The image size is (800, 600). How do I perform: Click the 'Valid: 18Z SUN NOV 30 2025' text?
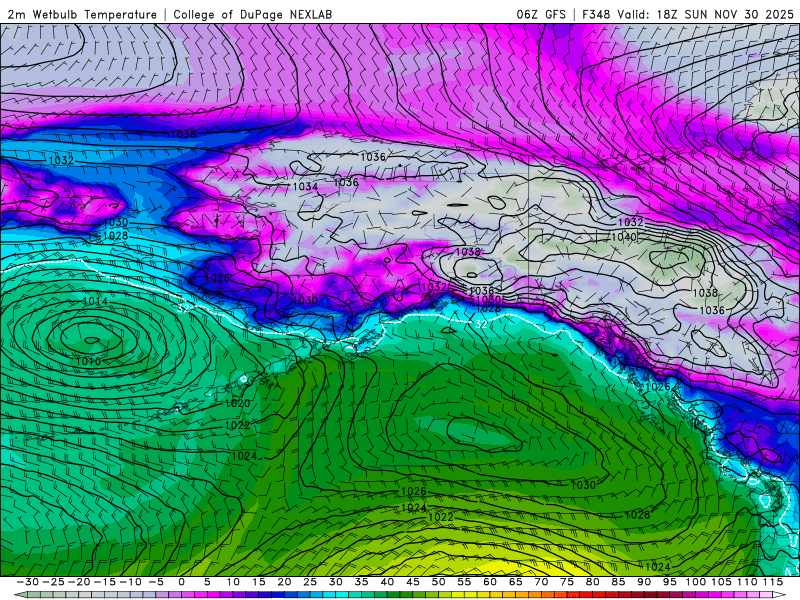point(706,15)
